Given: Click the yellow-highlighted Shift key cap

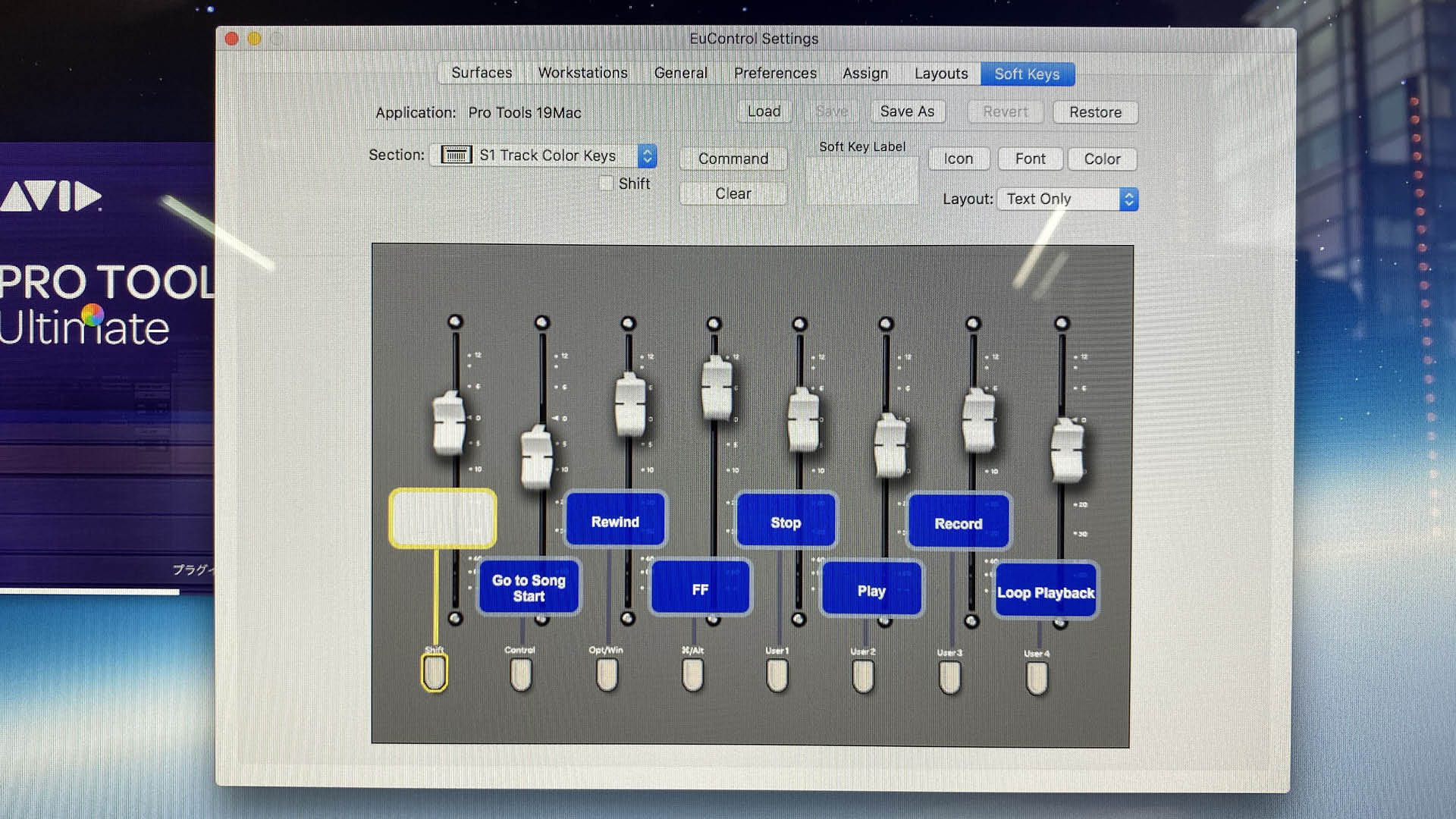Looking at the screenshot, I should pyautogui.click(x=433, y=673).
